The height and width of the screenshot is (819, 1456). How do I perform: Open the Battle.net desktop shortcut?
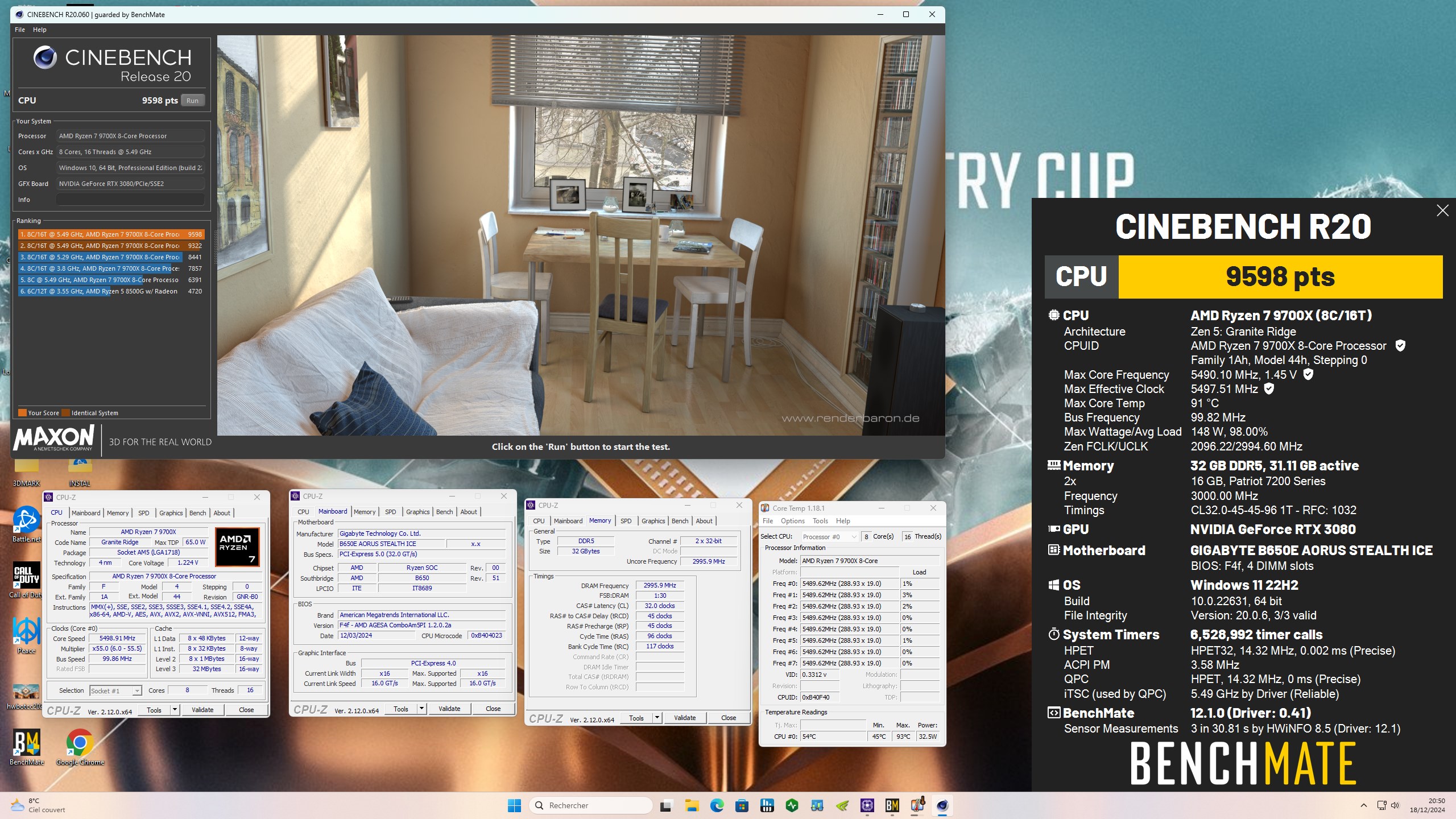(x=26, y=524)
